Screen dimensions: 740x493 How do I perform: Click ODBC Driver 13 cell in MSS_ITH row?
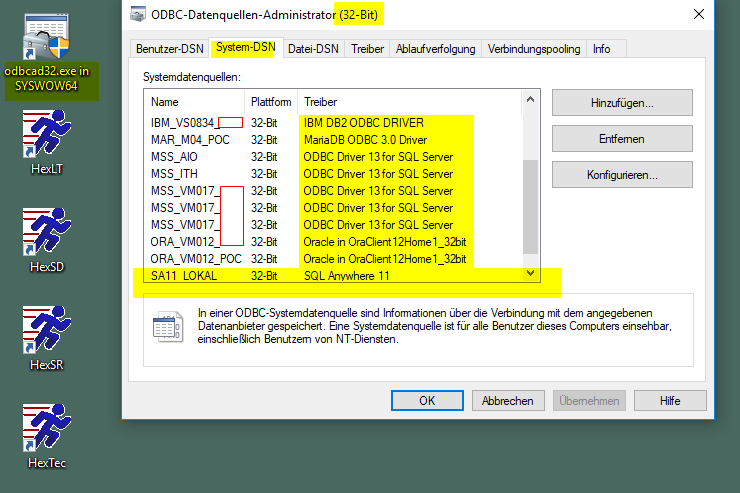click(378, 174)
